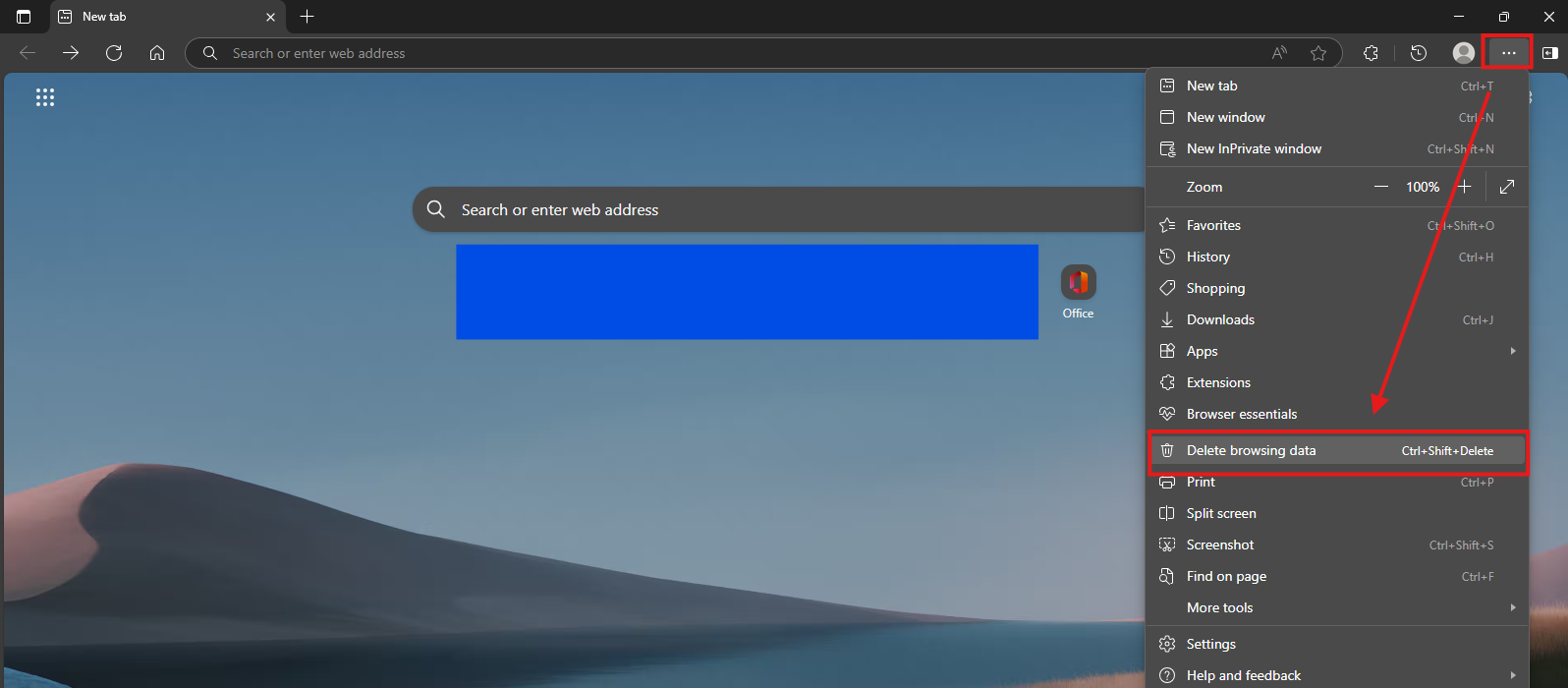Enter full screen from zoom row
Image resolution: width=1568 pixels, height=688 pixels.
[1507, 187]
